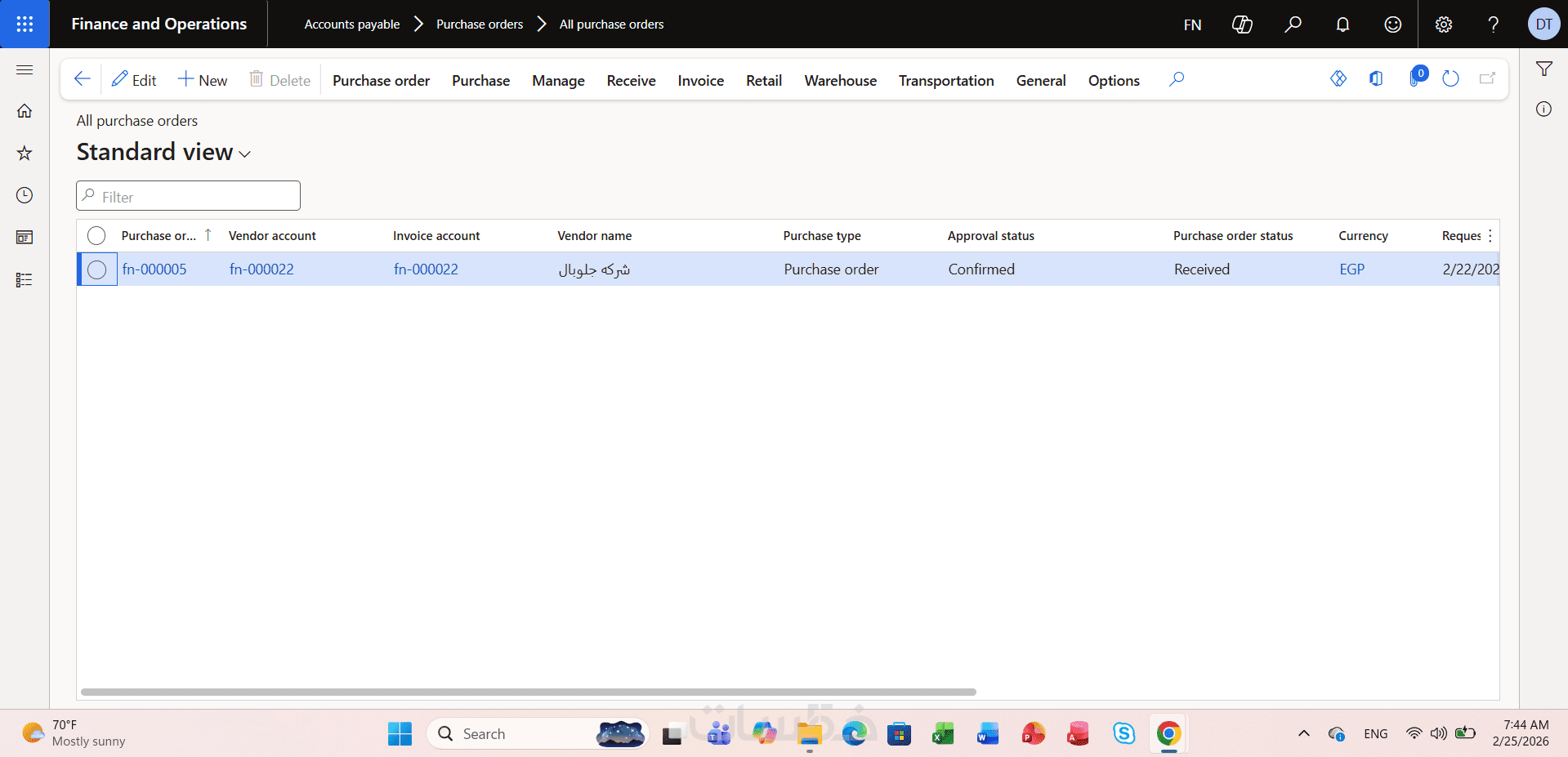
Task: Open notifications bell
Action: [1342, 24]
